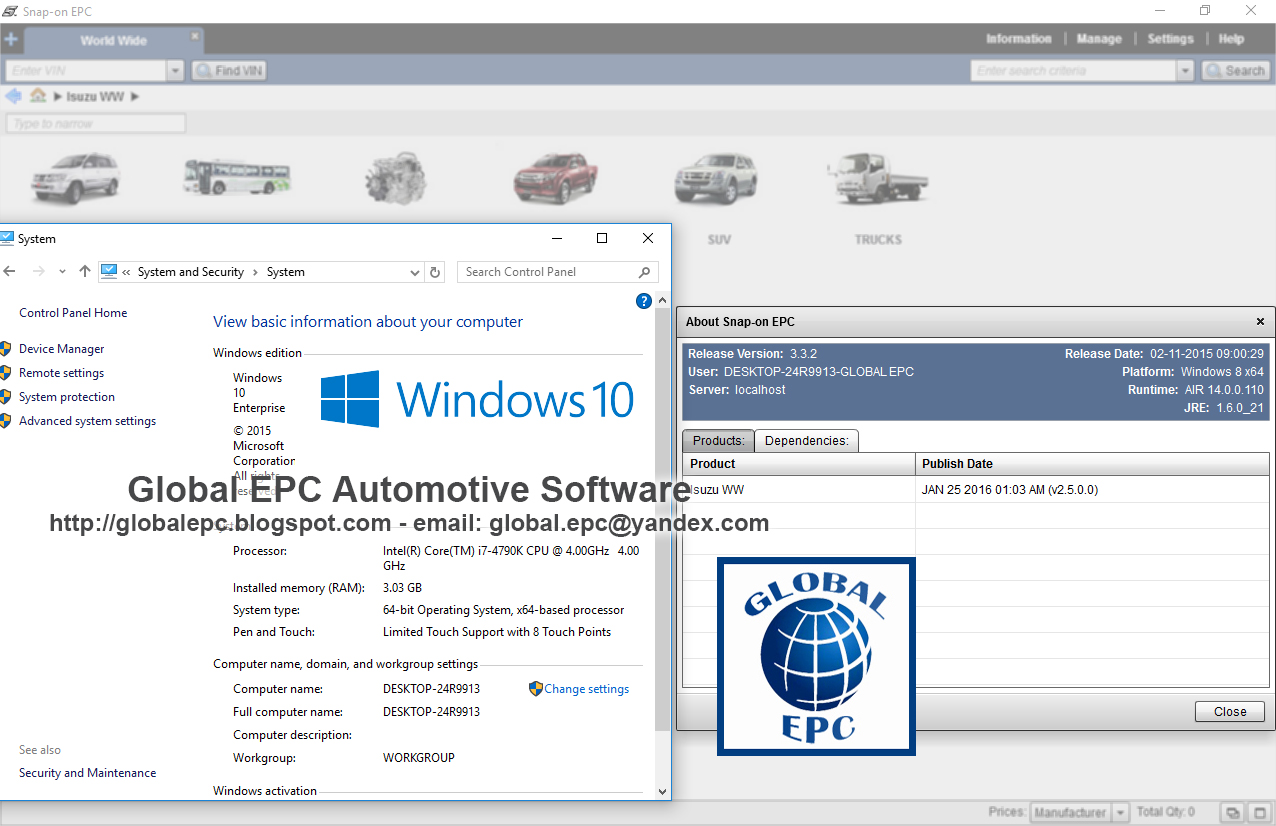Open the Prices Manufacturer dropdown
The image size is (1276, 826).
tap(1080, 812)
